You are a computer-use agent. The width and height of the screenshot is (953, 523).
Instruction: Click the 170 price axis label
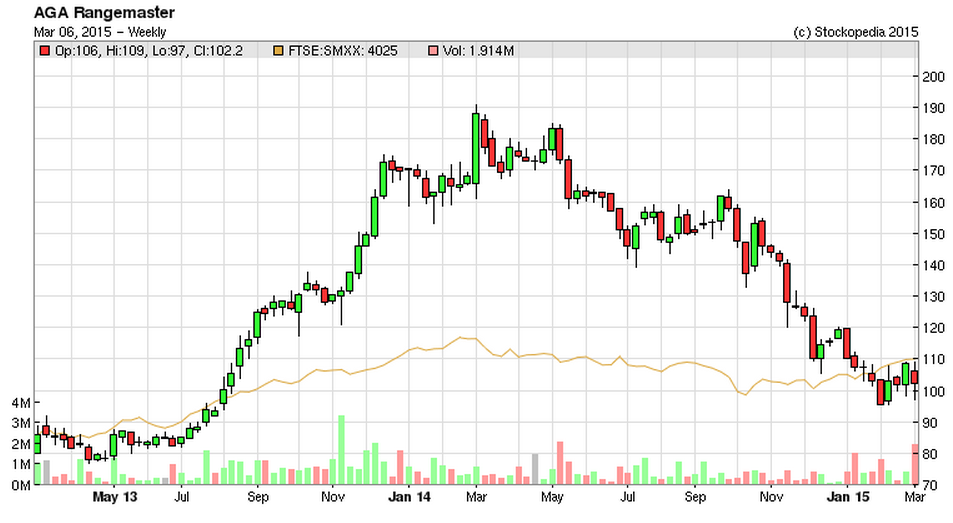933,171
